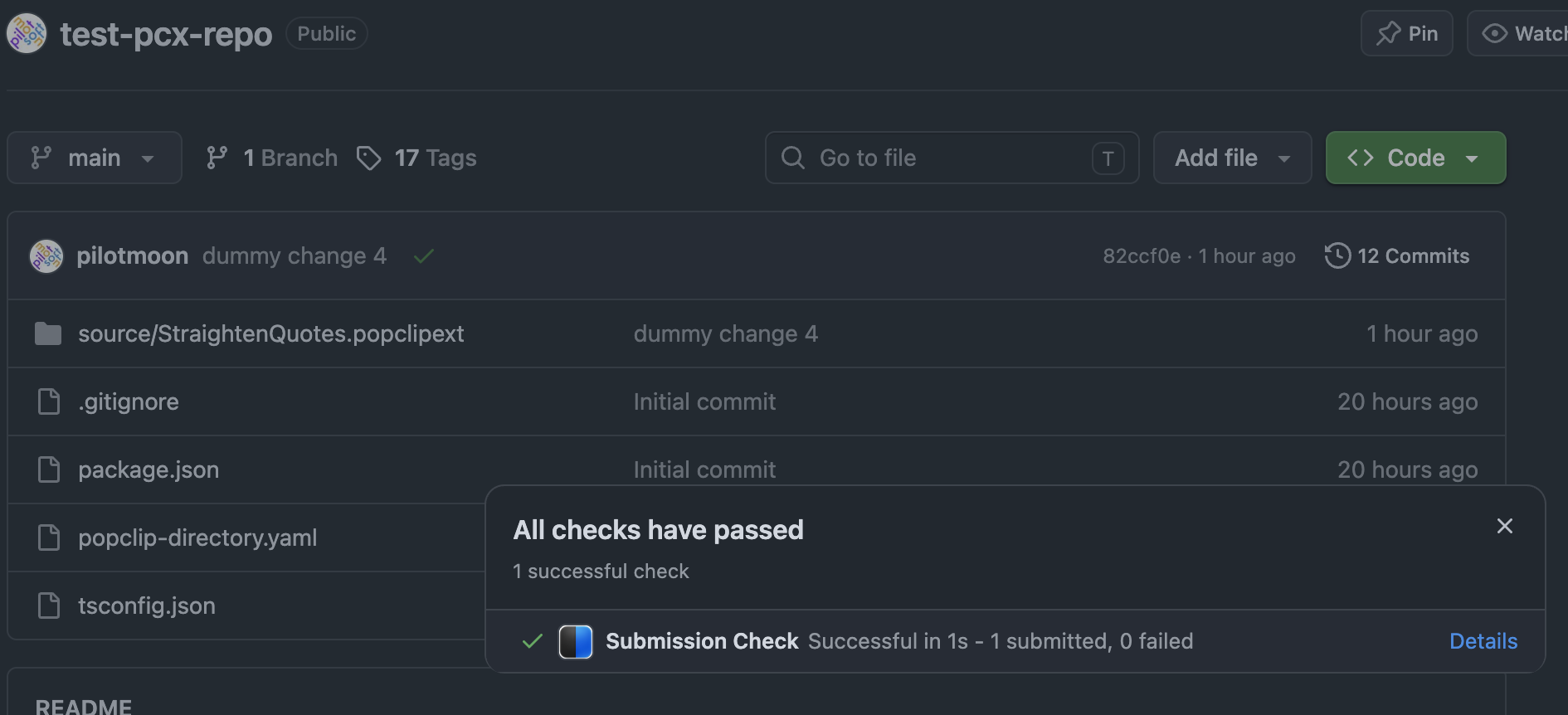This screenshot has width=1568, height=715.
Task: Click the green check beside Submission Check
Action: [533, 641]
